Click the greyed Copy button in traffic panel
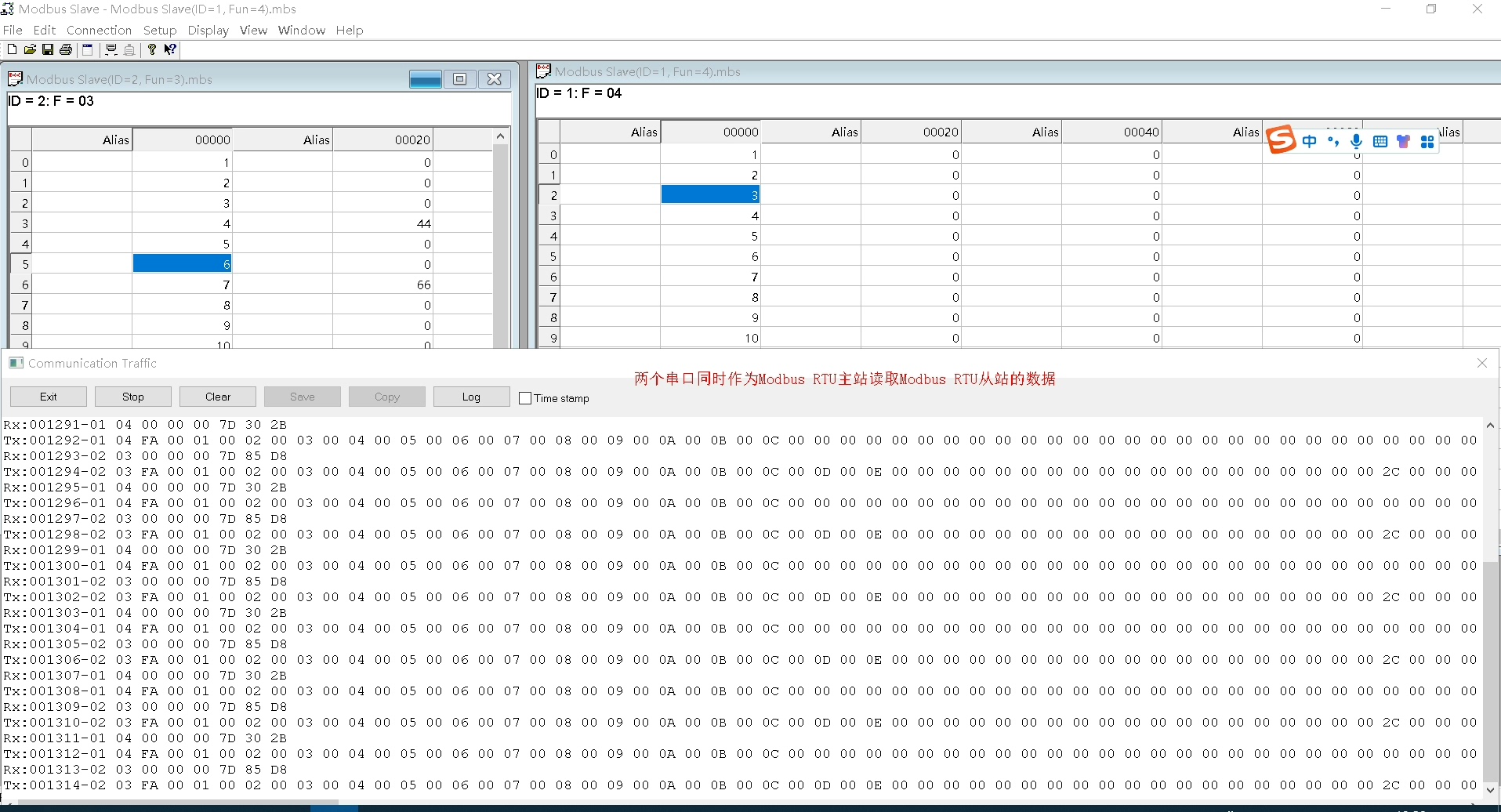Screen dimensions: 1501x812 pos(387,397)
